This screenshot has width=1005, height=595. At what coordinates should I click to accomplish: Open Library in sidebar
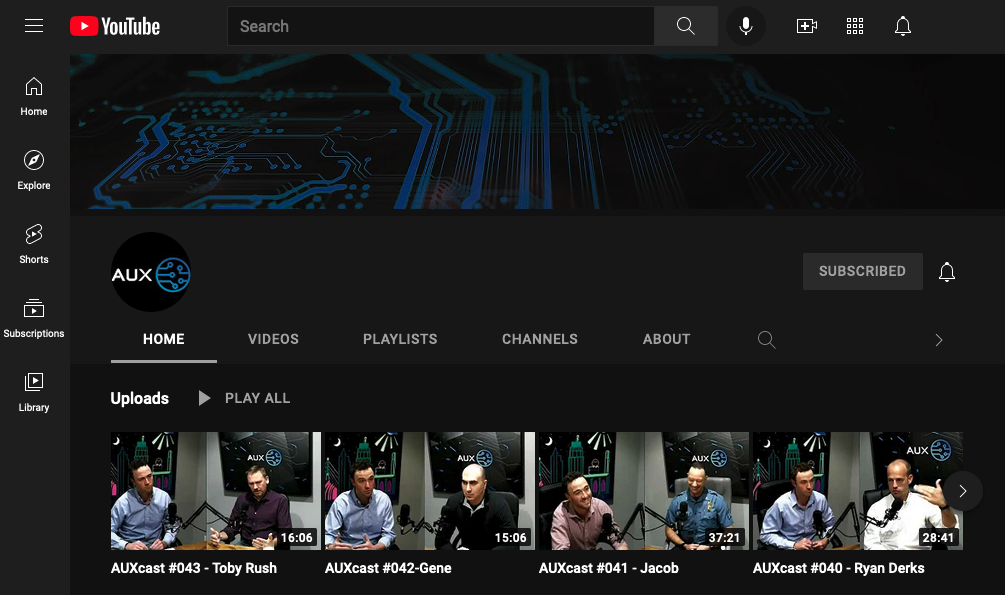[34, 392]
